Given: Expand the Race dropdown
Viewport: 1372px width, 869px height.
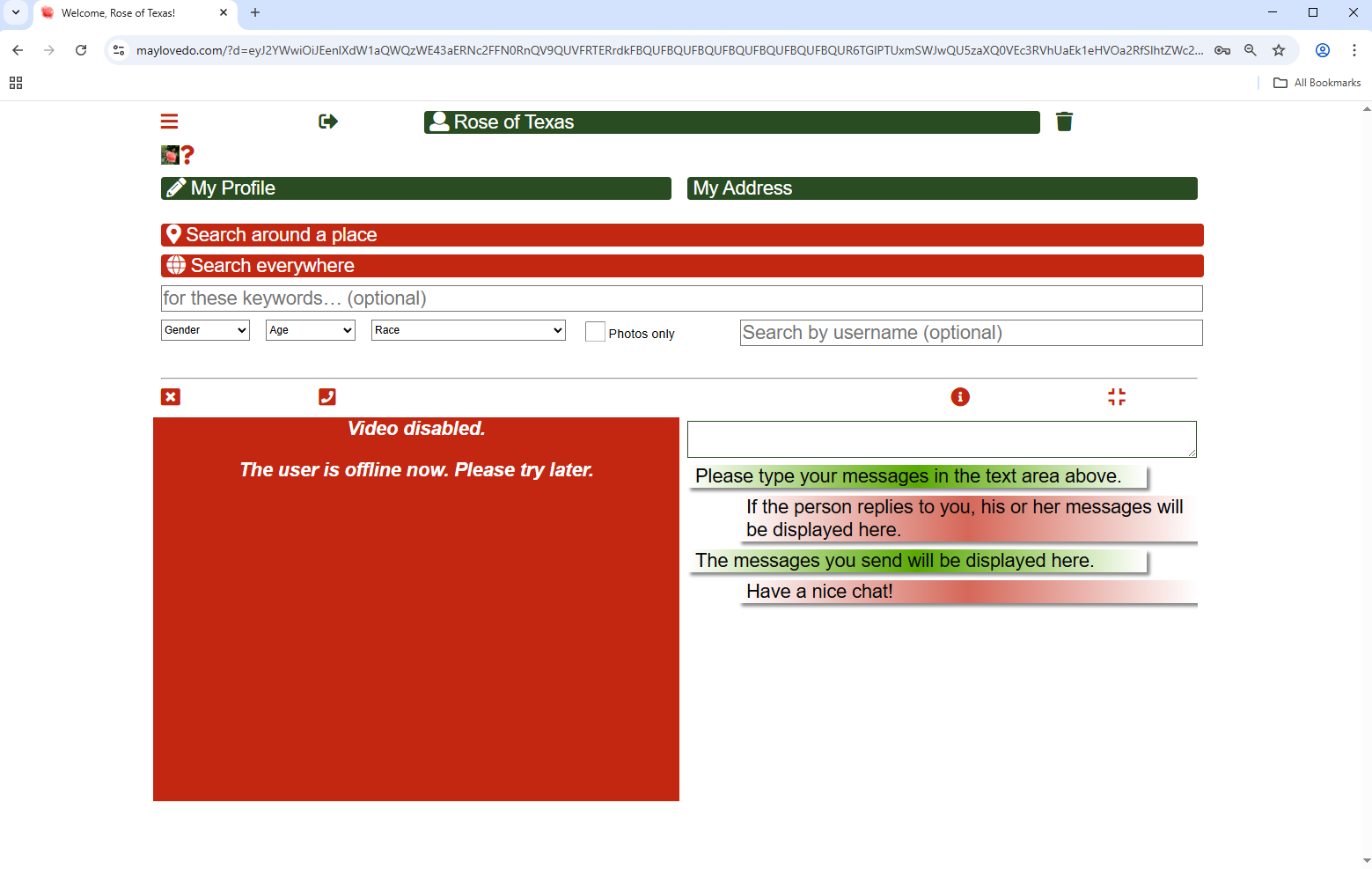Looking at the screenshot, I should [468, 330].
